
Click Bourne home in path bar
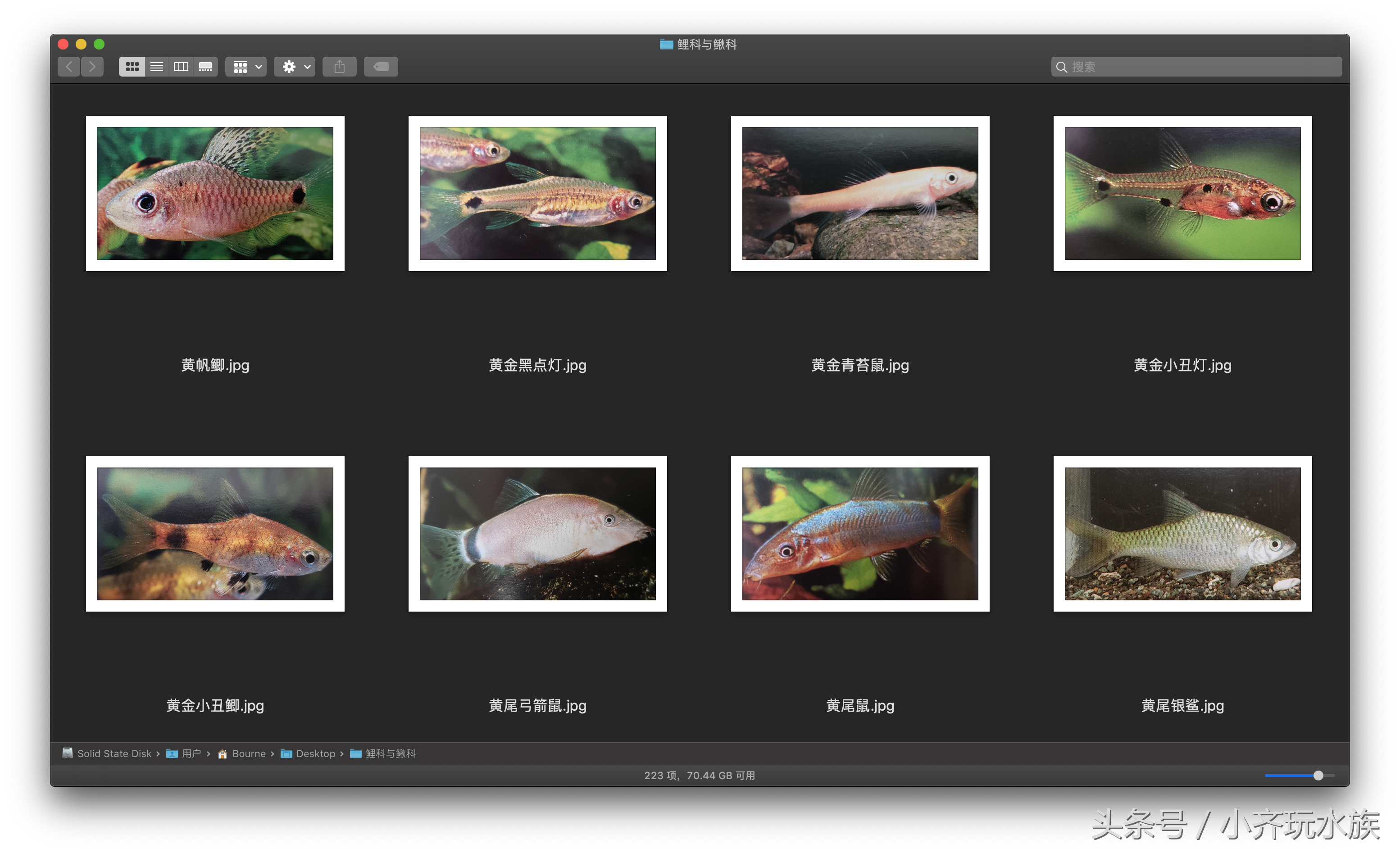tap(241, 753)
